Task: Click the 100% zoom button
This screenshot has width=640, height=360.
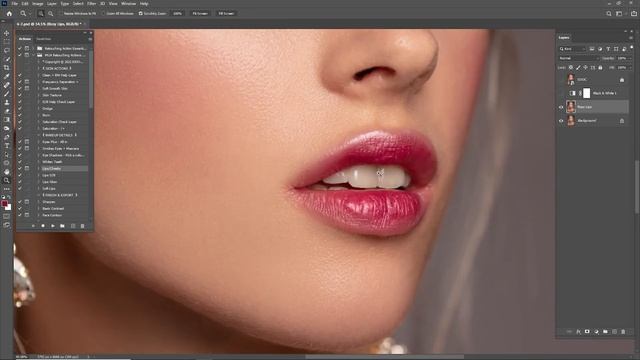Action: click(x=177, y=13)
